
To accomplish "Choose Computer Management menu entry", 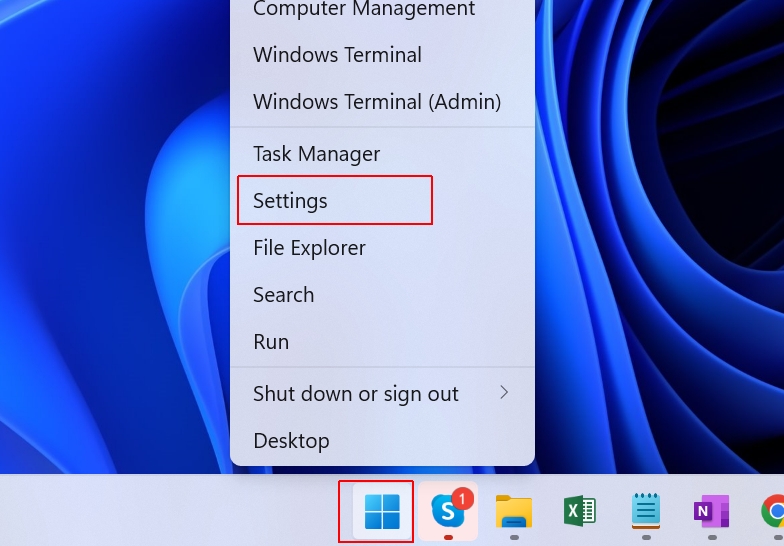I will [x=382, y=8].
